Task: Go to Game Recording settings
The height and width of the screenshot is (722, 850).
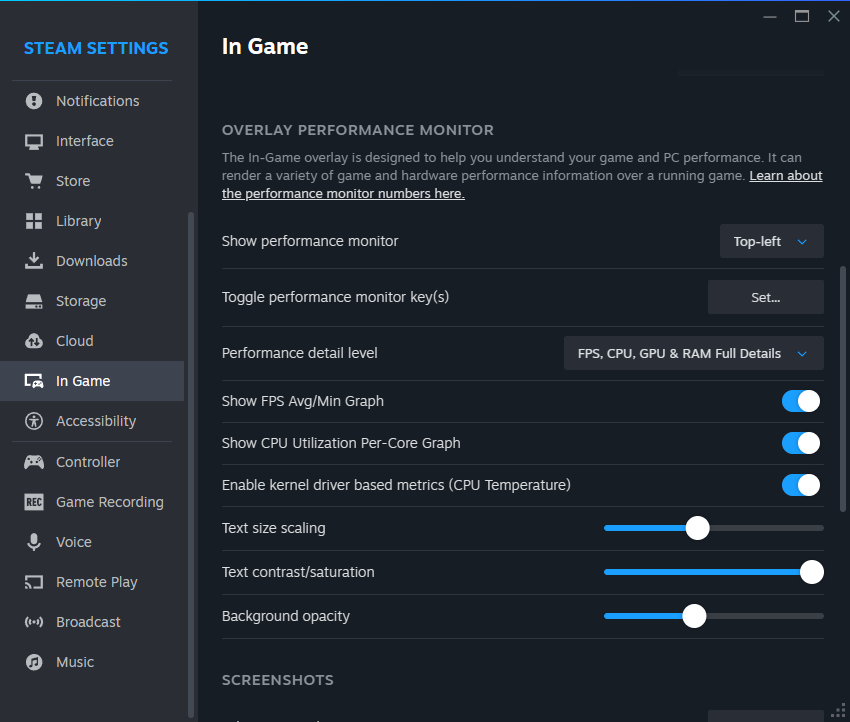Action: pyautogui.click(x=92, y=502)
